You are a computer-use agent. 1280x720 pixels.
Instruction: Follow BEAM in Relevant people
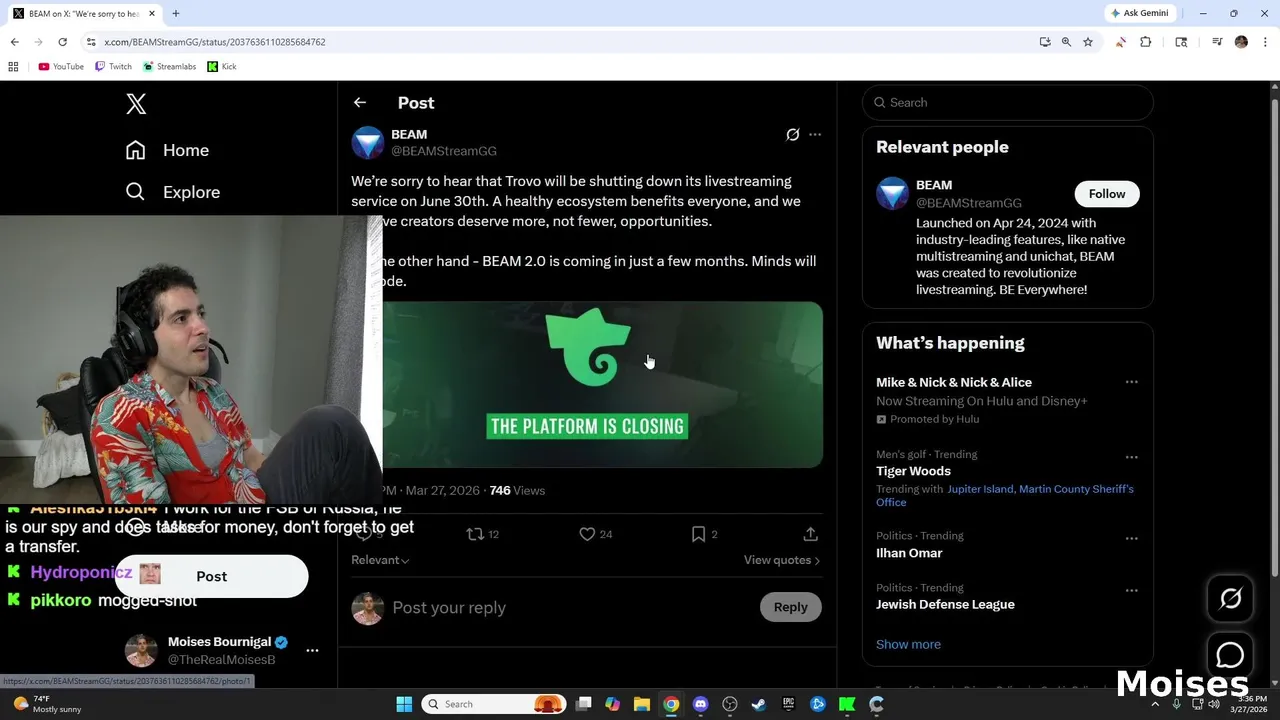click(x=1107, y=194)
